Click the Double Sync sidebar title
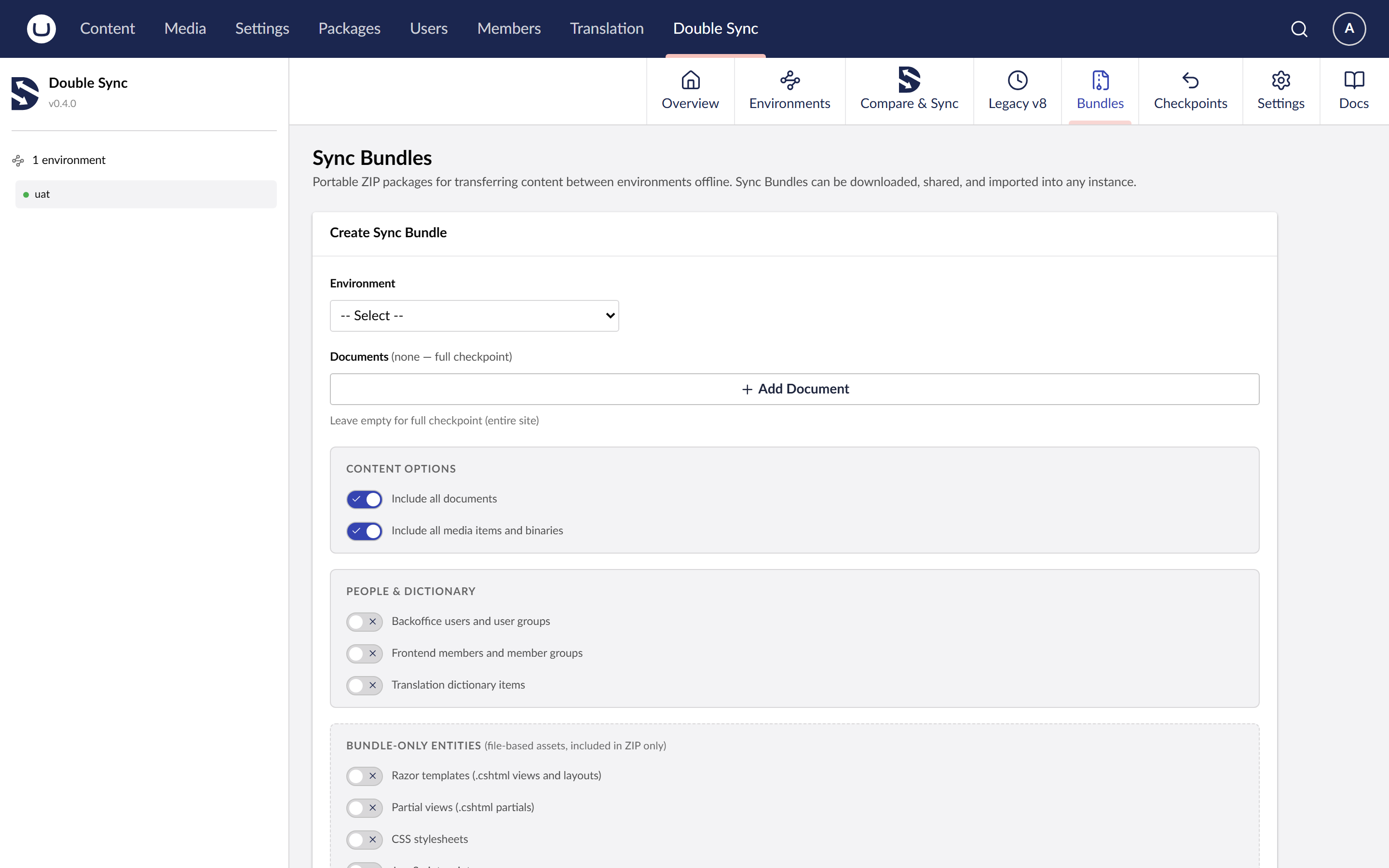This screenshot has height=868, width=1389. (x=88, y=83)
